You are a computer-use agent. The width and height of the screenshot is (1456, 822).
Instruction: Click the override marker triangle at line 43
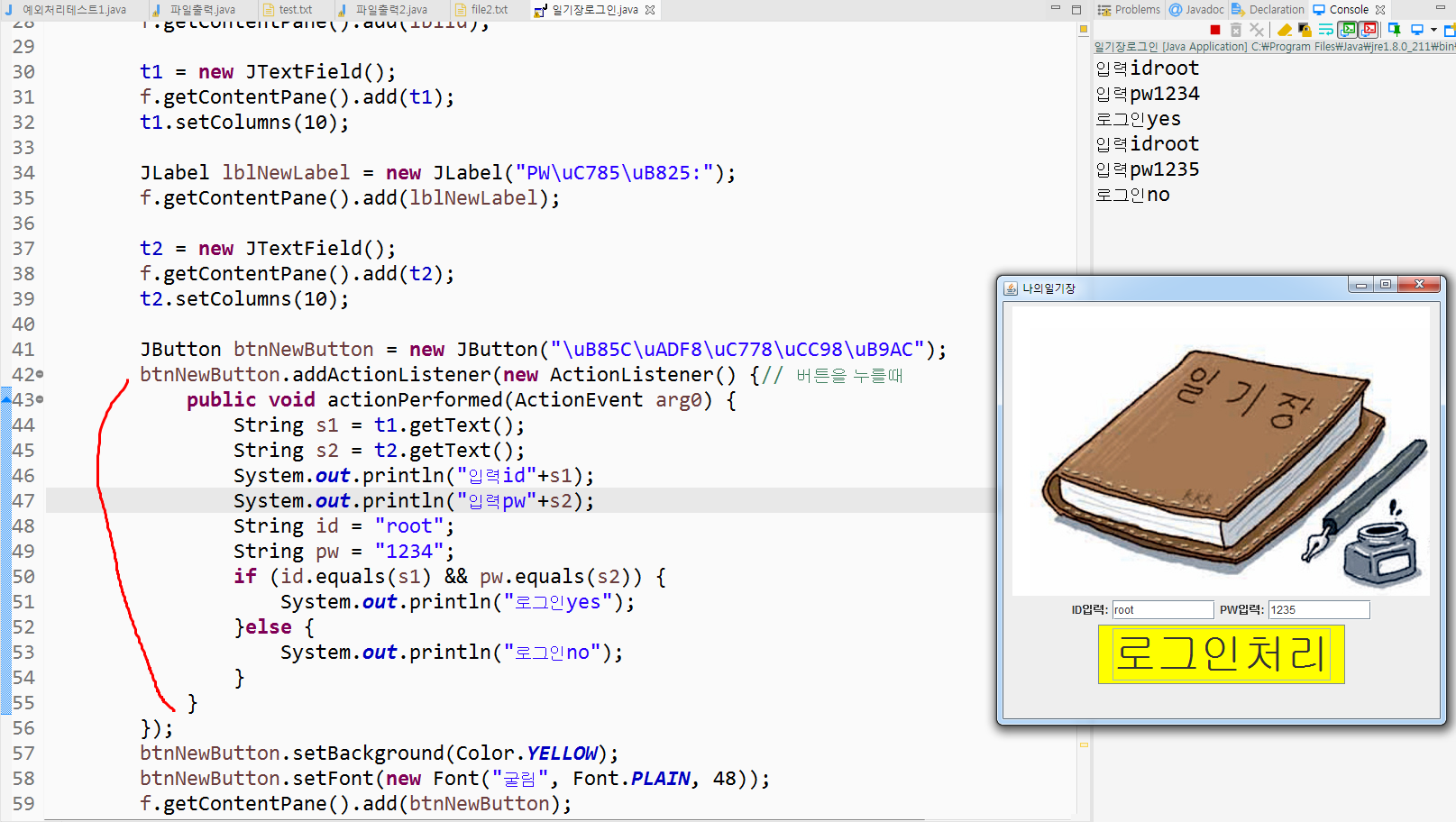coord(6,398)
